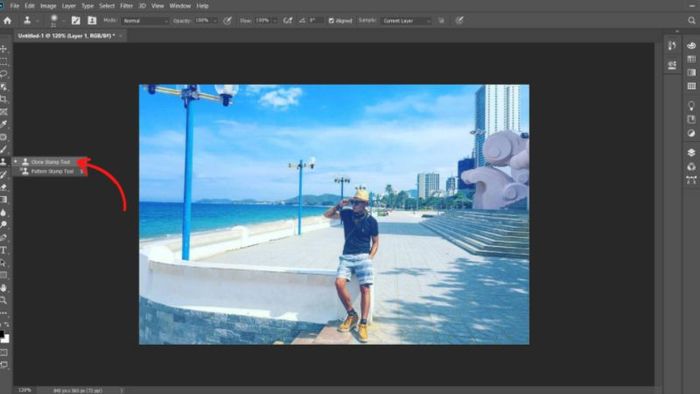Select the Zoom tool
Screen dimensions: 700x394
(x=4, y=300)
